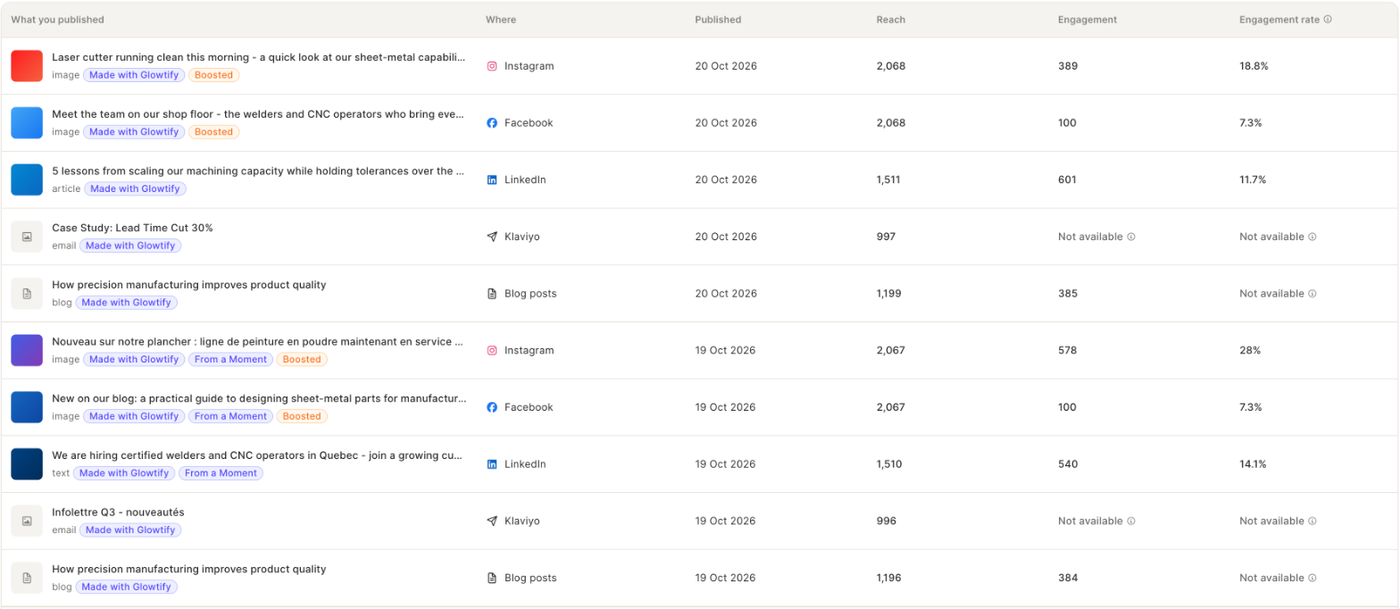Click the Engagement info icon in the Infolettre Q3 row

(1132, 521)
